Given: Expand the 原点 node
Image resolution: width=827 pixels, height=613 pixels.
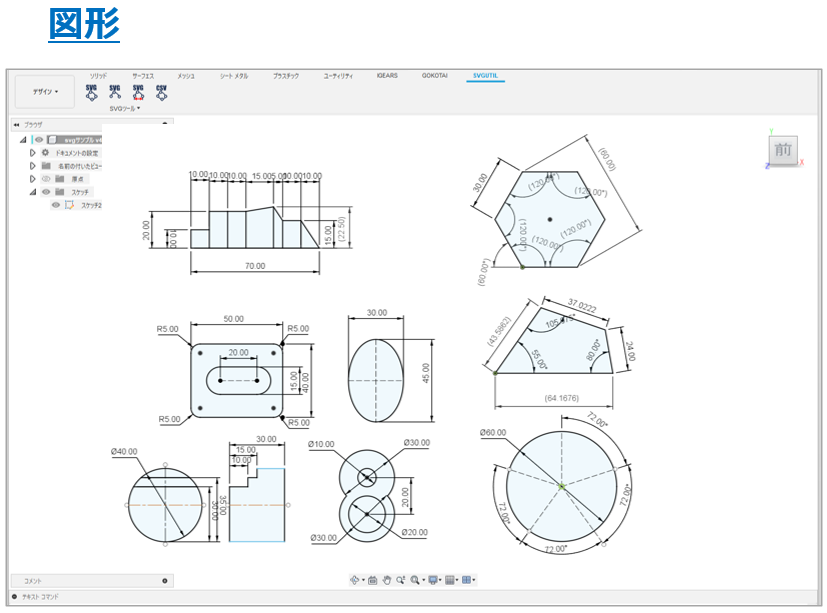Looking at the screenshot, I should click(x=32, y=179).
